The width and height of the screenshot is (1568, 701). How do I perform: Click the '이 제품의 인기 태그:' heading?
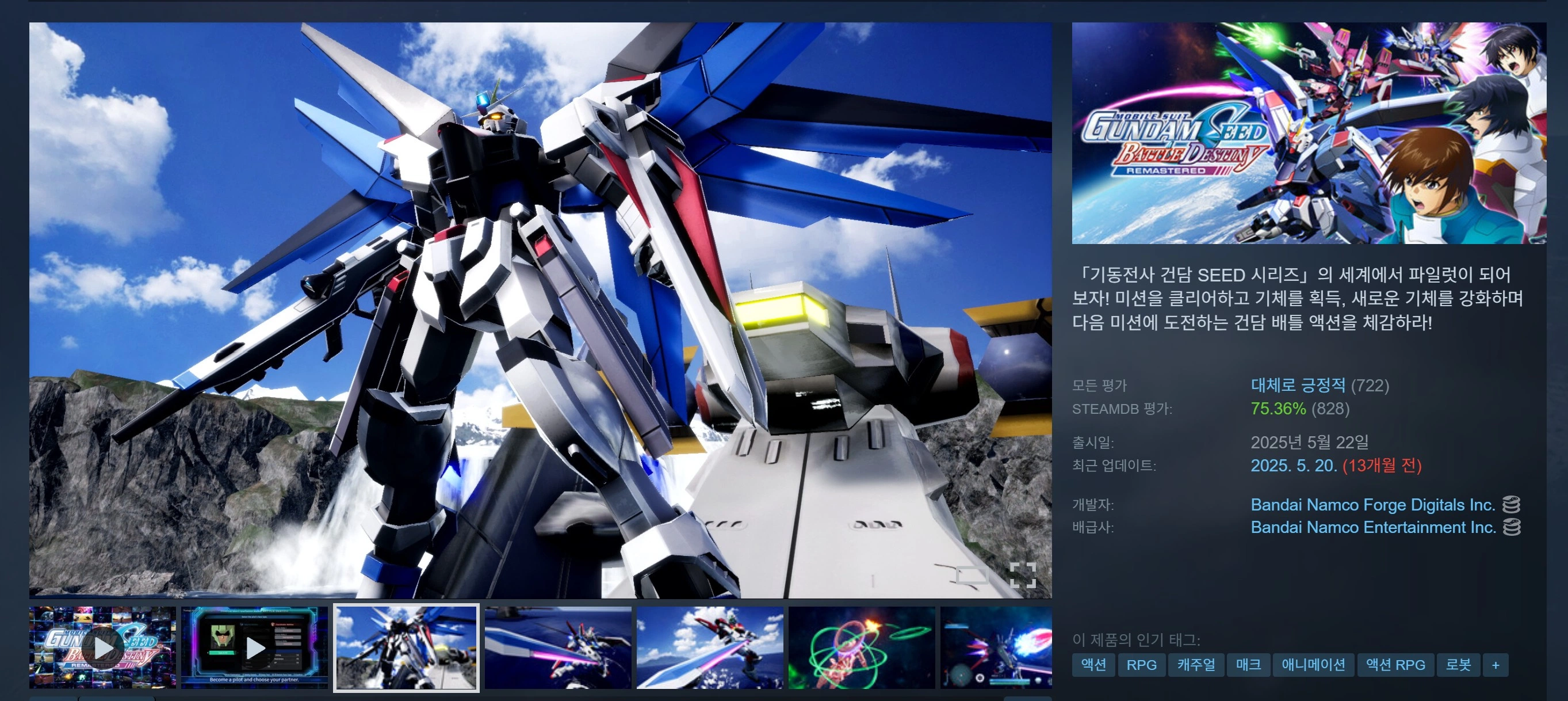1136,639
